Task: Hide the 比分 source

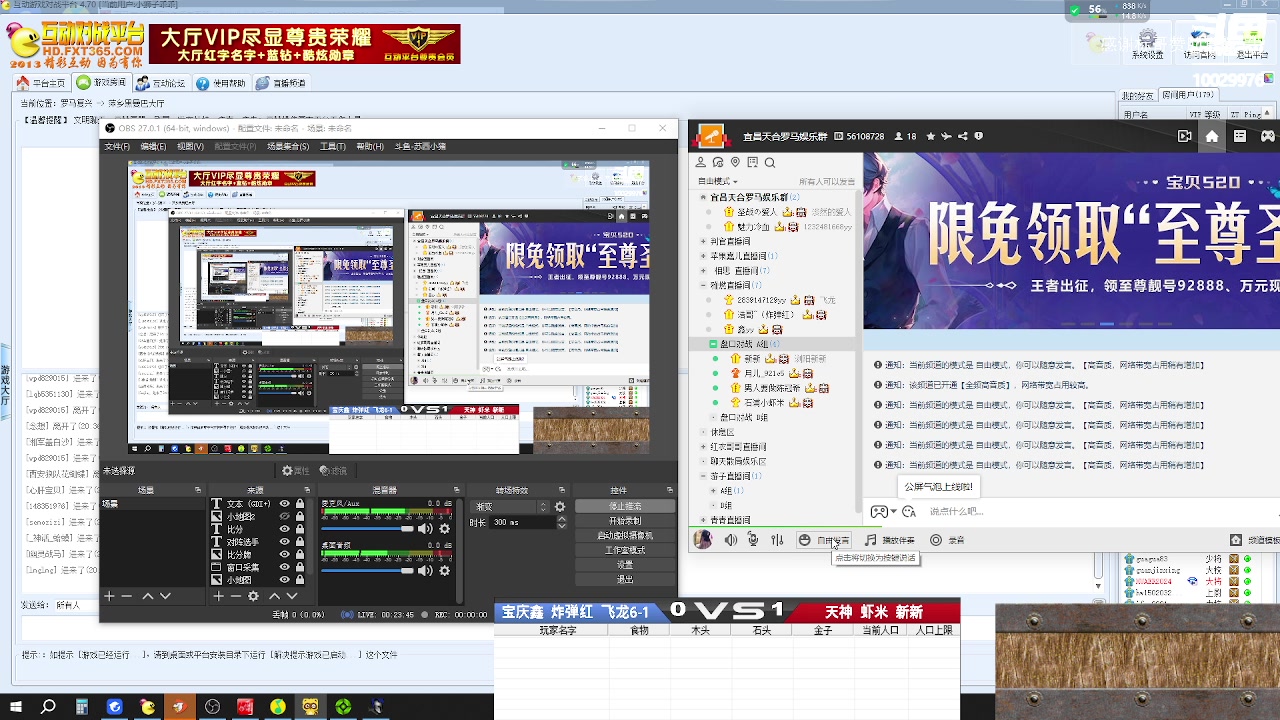Action: click(x=285, y=529)
